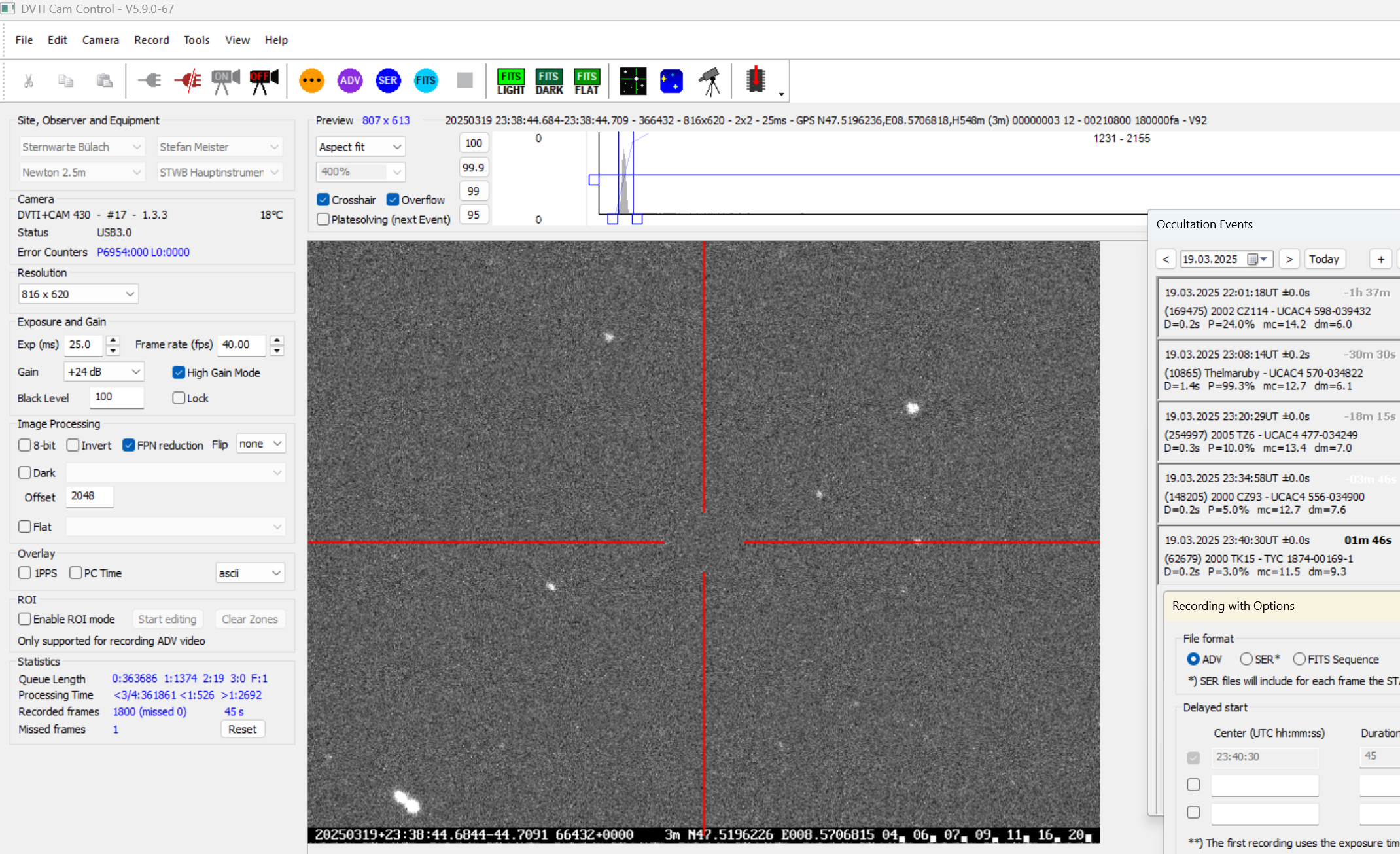The width and height of the screenshot is (1400, 854).
Task: Open the Aspect fit dropdown
Action: (x=360, y=147)
